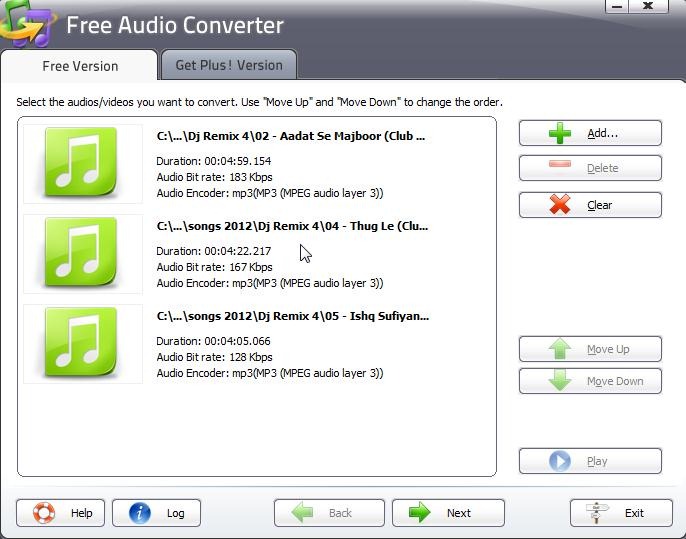Select the music thumbnail for Aadat Se Majboor
686x539 pixels.
pyautogui.click(x=81, y=162)
